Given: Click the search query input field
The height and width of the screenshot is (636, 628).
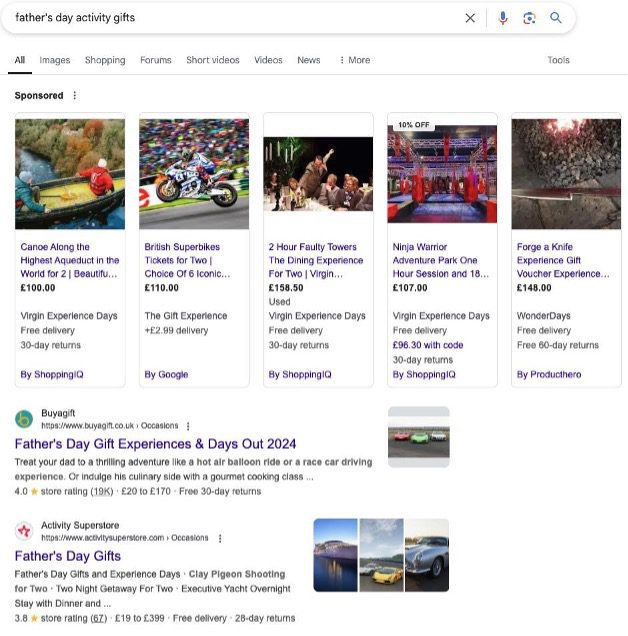Looking at the screenshot, I should point(230,18).
